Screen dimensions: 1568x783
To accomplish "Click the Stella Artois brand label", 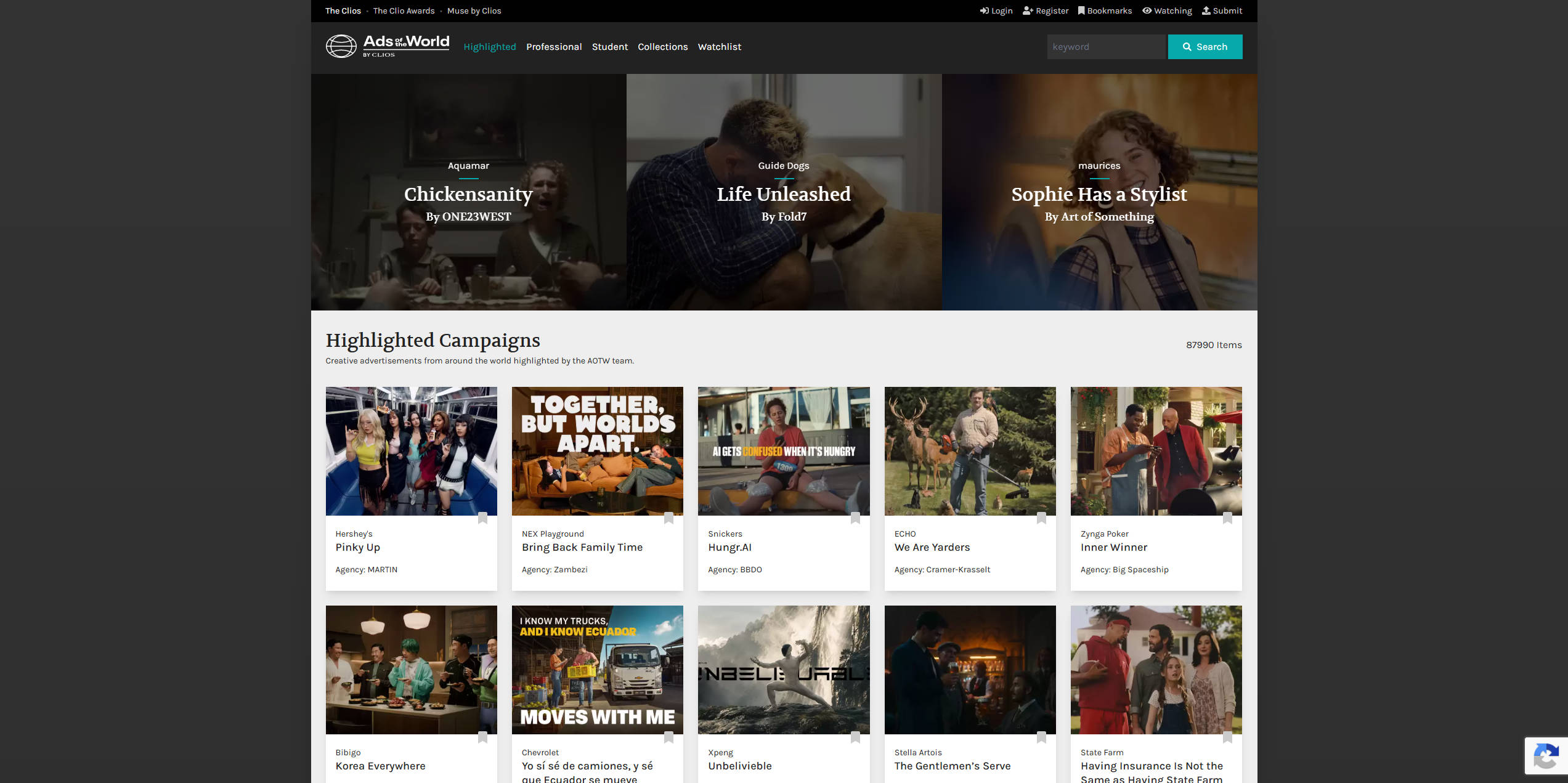I will (917, 753).
